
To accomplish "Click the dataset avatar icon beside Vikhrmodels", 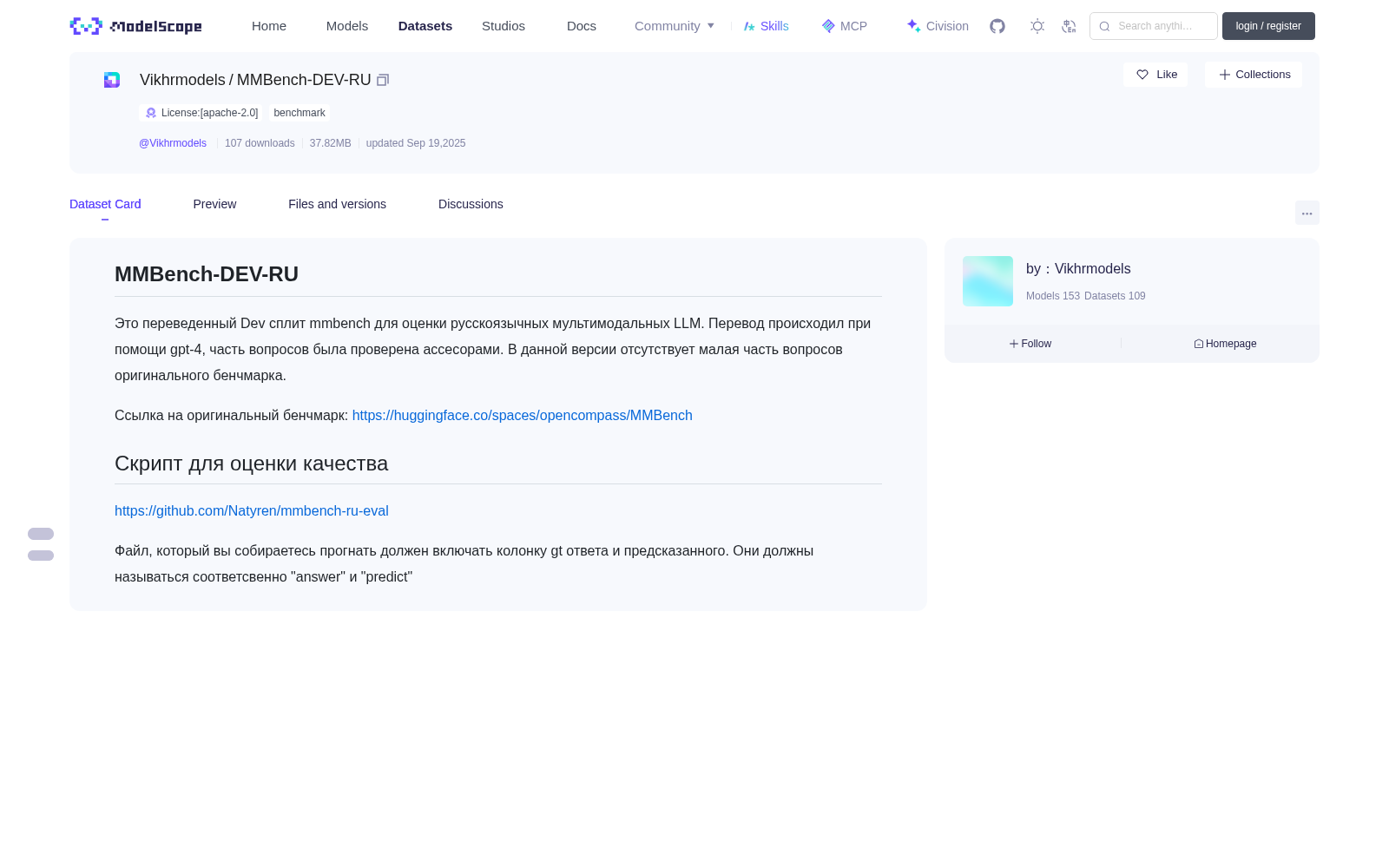I will point(112,80).
